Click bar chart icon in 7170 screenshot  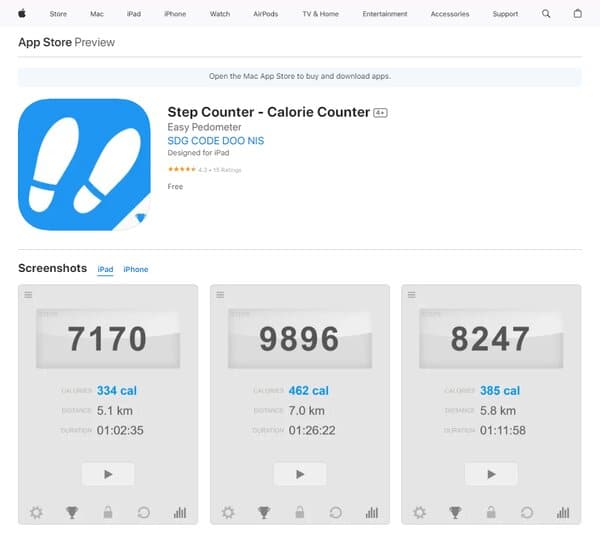click(180, 512)
